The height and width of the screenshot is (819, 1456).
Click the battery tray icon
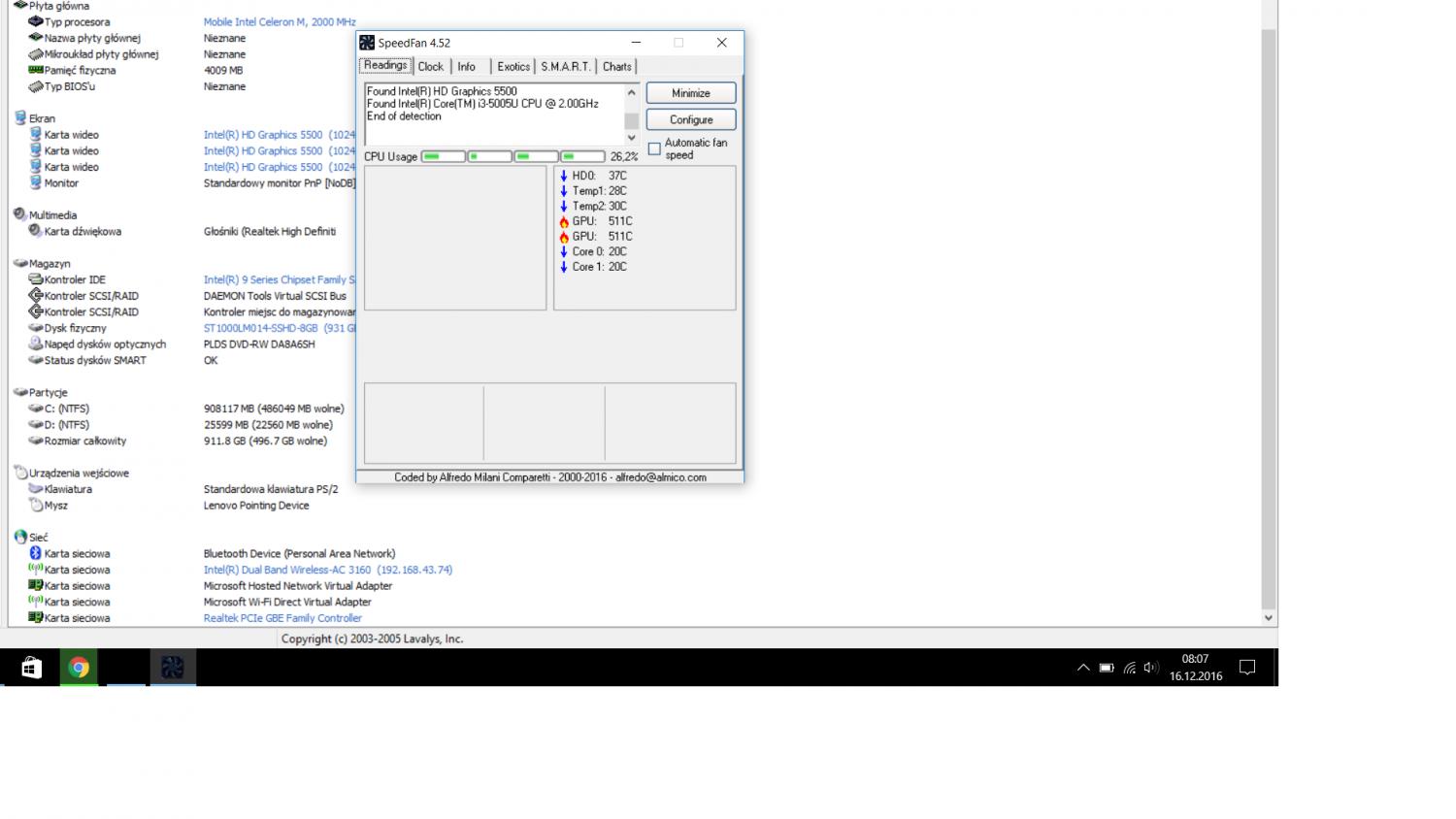tap(1107, 668)
